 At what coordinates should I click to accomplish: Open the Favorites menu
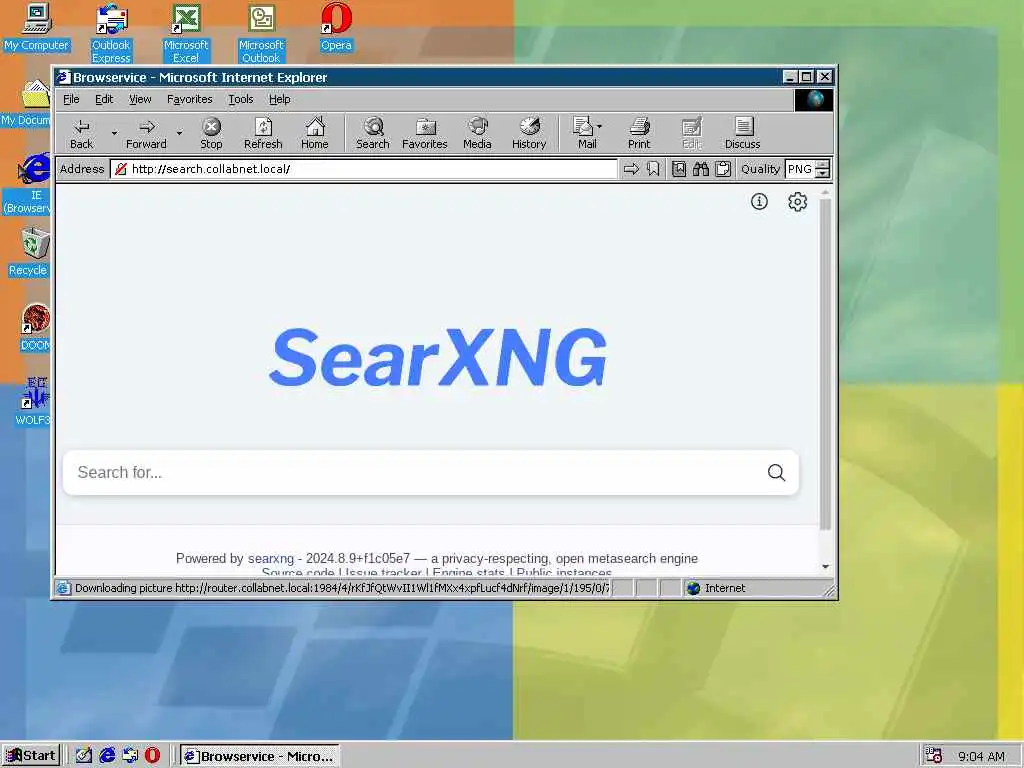pos(189,99)
